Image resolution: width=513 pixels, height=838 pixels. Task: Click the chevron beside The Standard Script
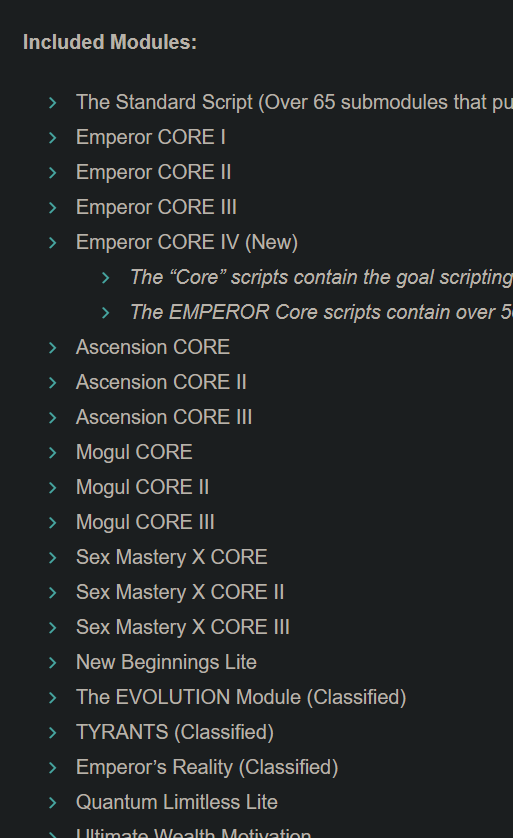click(52, 103)
